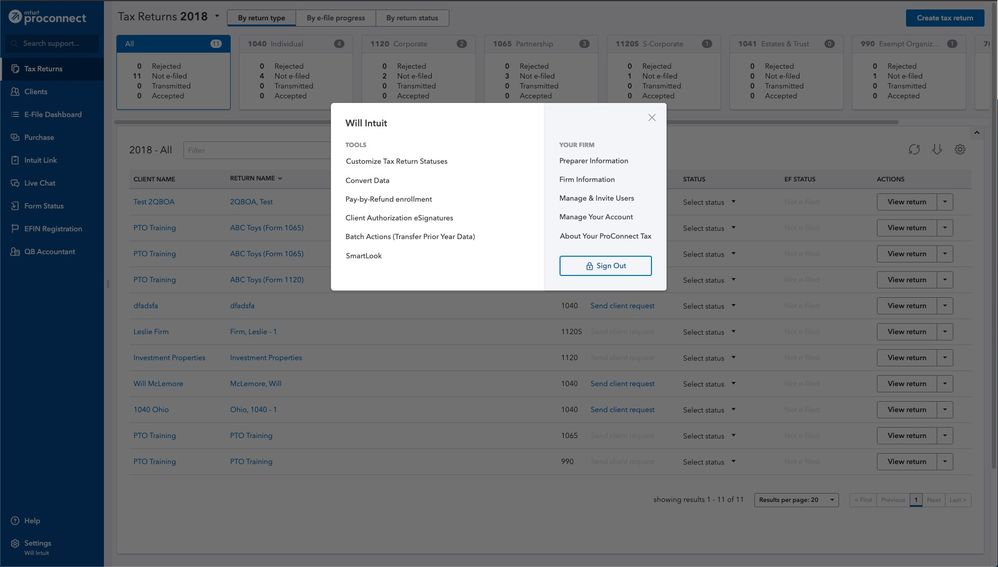998x567 pixels.
Task: Close the Will Intuit popup with X icon
Action: pyautogui.click(x=652, y=118)
